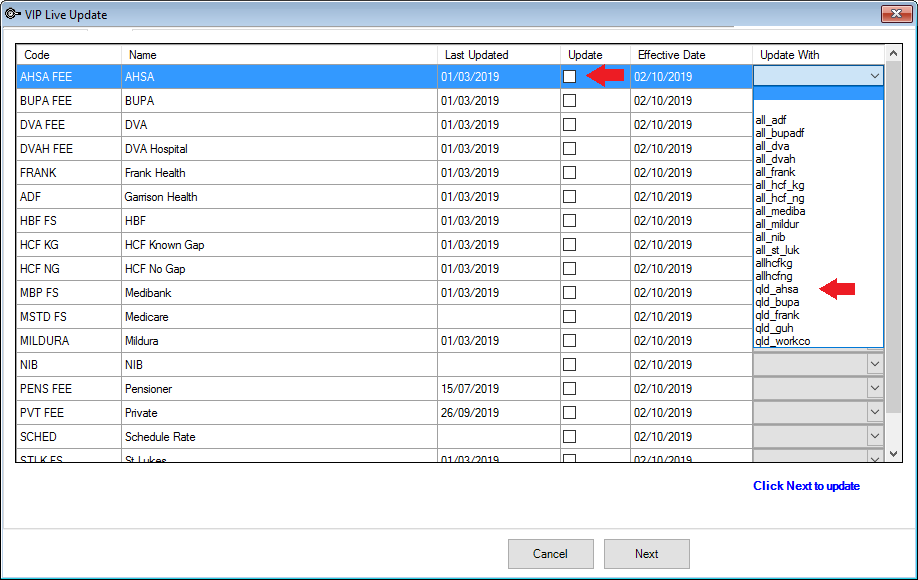
Task: Select qld_bupa from the dropdown list
Action: (818, 302)
